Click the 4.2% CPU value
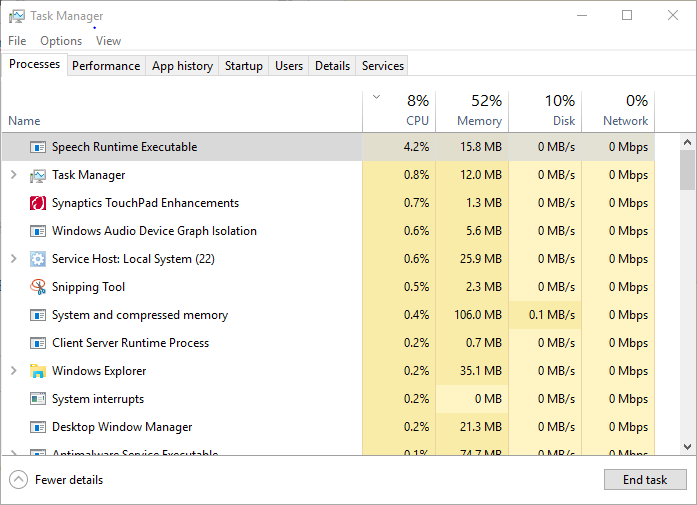697x505 pixels. click(x=417, y=147)
